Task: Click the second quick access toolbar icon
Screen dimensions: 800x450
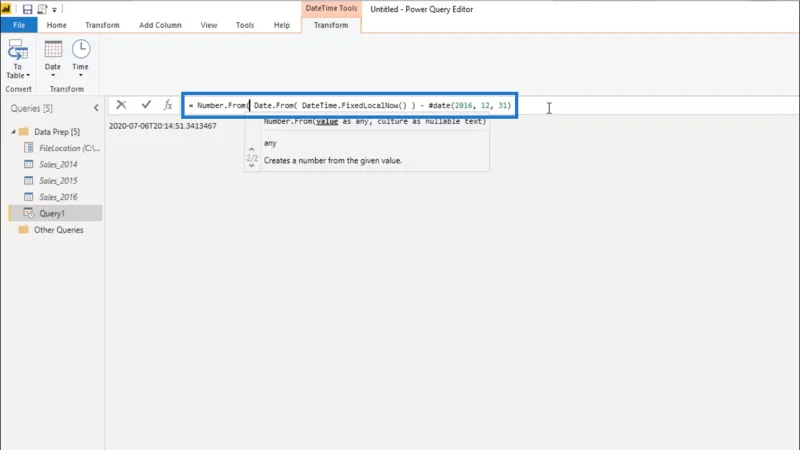Action: coord(42,9)
